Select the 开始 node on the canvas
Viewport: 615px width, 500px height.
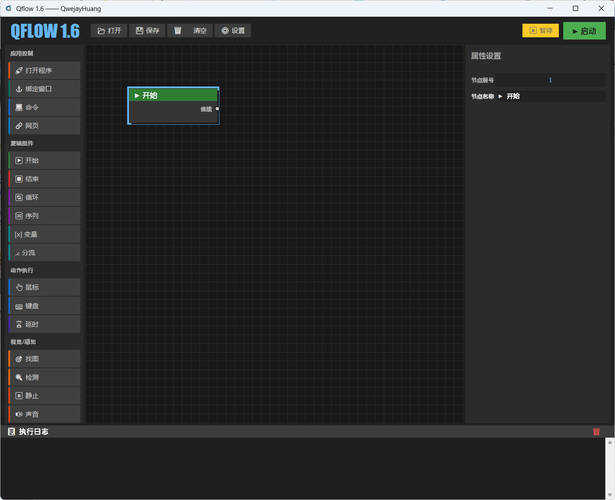(x=173, y=95)
